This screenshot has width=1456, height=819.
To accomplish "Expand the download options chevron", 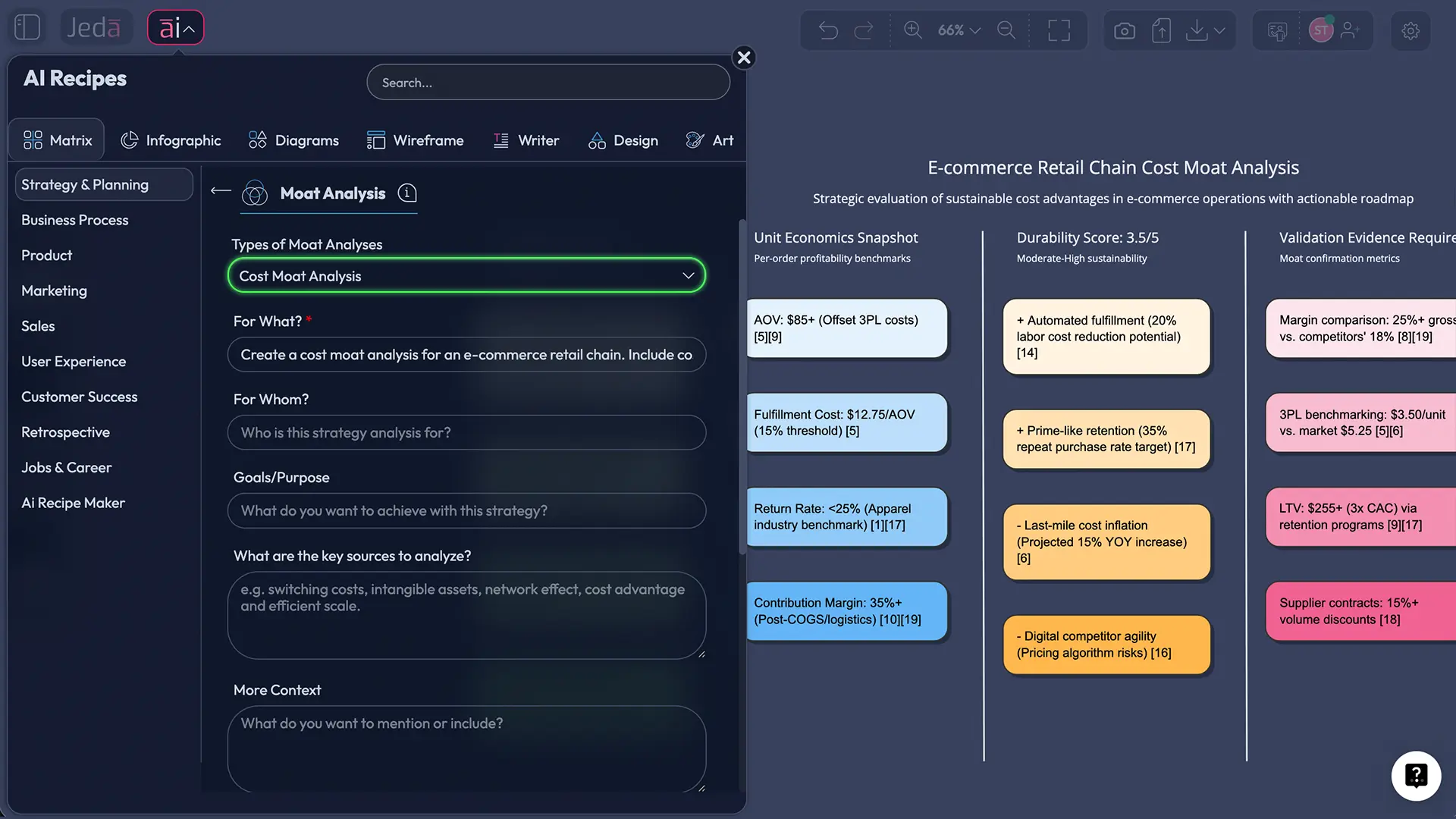I will [x=1219, y=30].
